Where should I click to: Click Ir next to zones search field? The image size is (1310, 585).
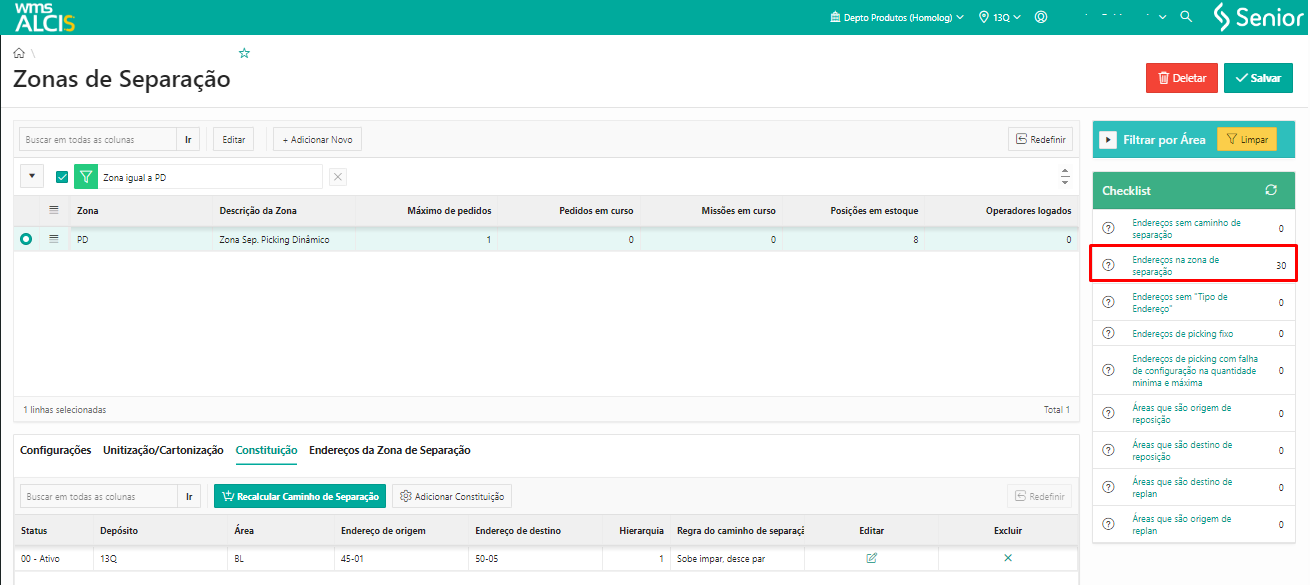click(x=189, y=139)
